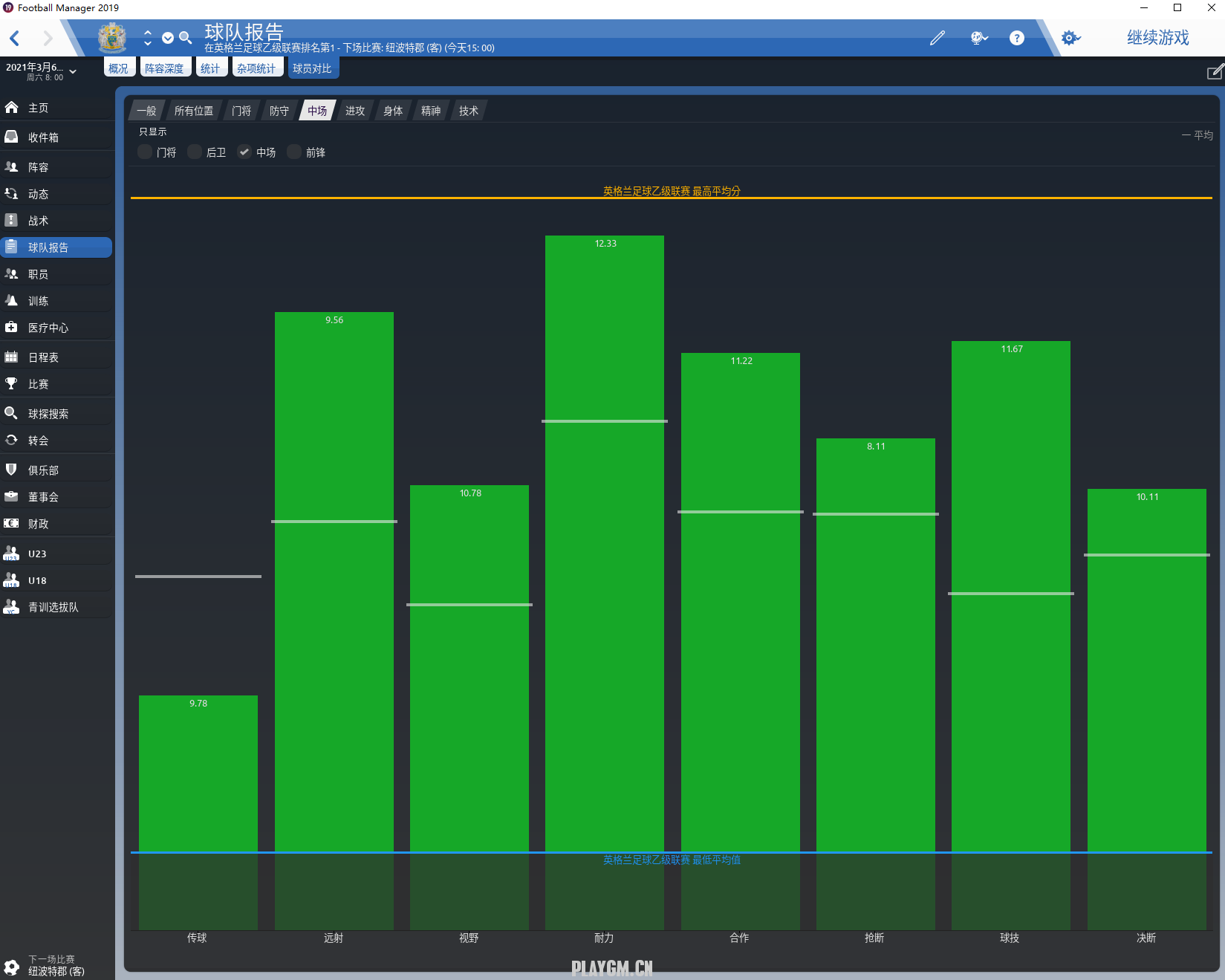Expand the circular dropdown arrow in header

(x=168, y=38)
